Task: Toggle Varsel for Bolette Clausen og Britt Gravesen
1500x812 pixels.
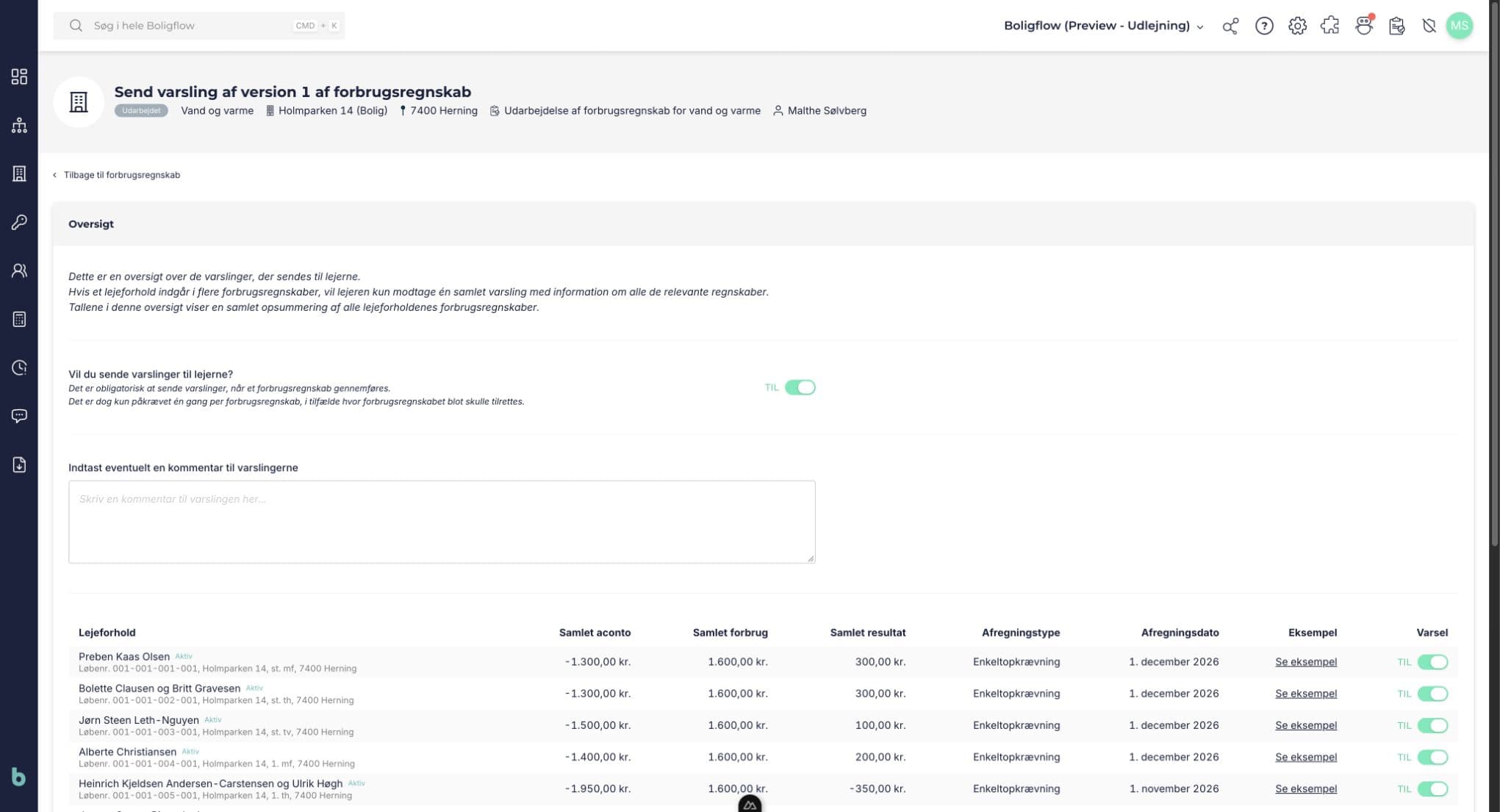Action: click(1432, 694)
